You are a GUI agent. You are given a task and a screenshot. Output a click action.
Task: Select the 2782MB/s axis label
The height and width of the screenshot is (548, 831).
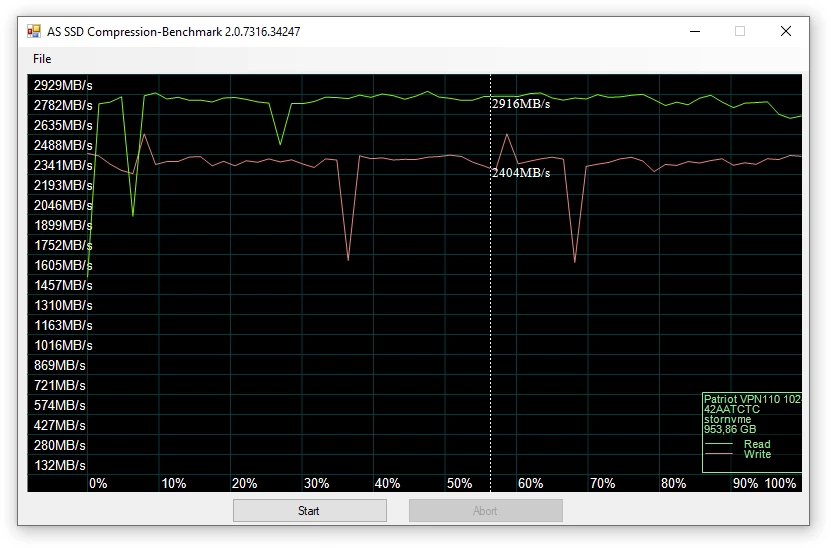coord(63,105)
